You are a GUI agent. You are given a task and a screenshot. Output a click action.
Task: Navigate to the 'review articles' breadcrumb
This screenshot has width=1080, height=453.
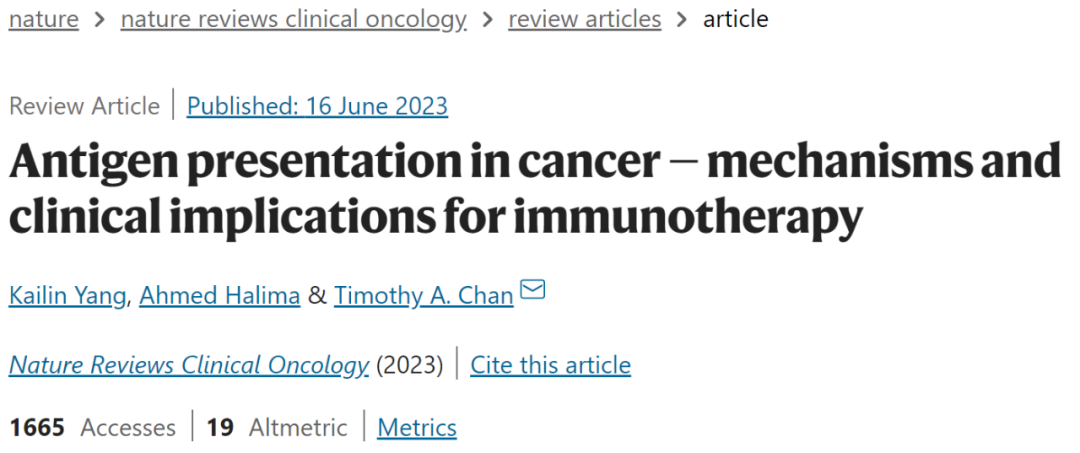[x=584, y=20]
